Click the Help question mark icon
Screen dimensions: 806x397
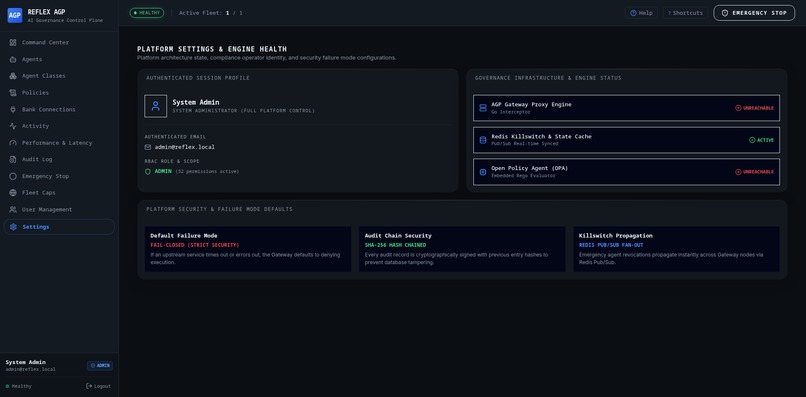pyautogui.click(x=633, y=13)
